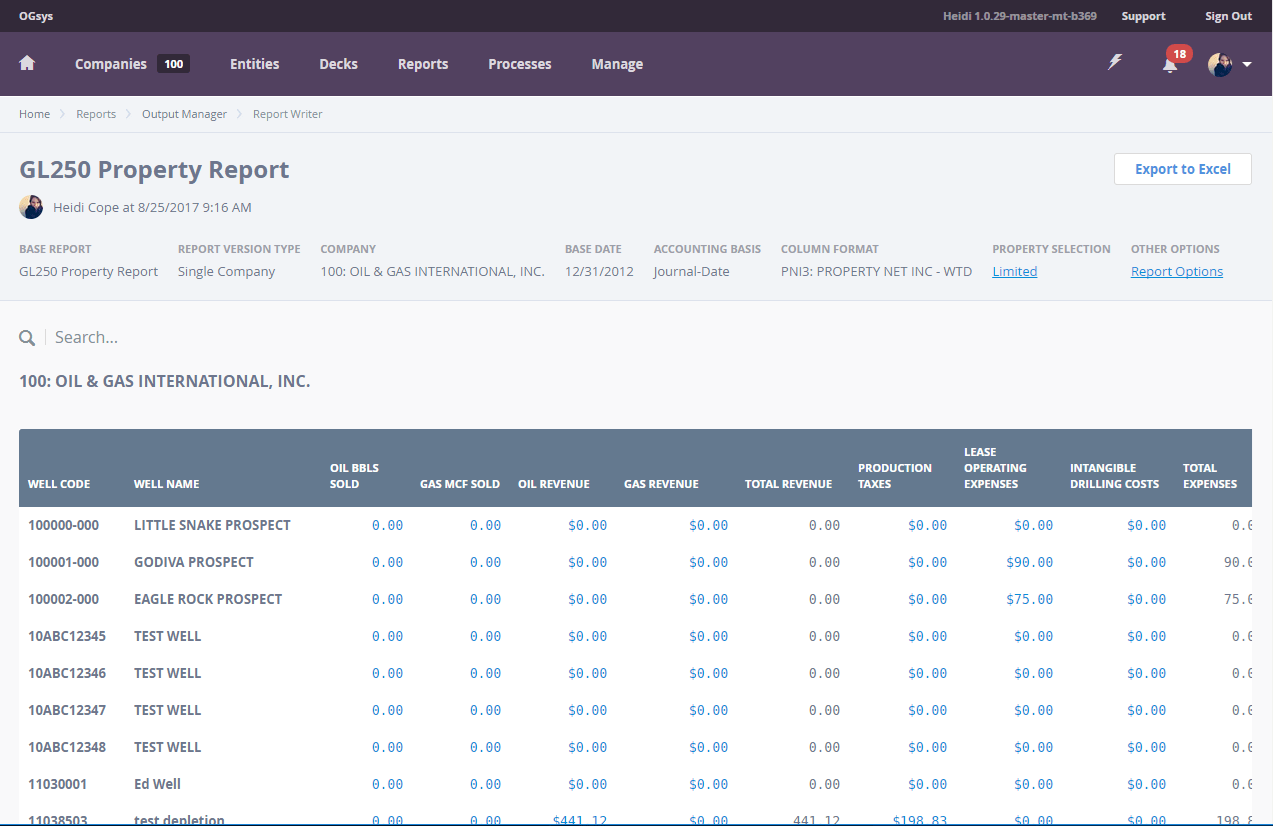Open the notifications bell icon

point(1169,65)
